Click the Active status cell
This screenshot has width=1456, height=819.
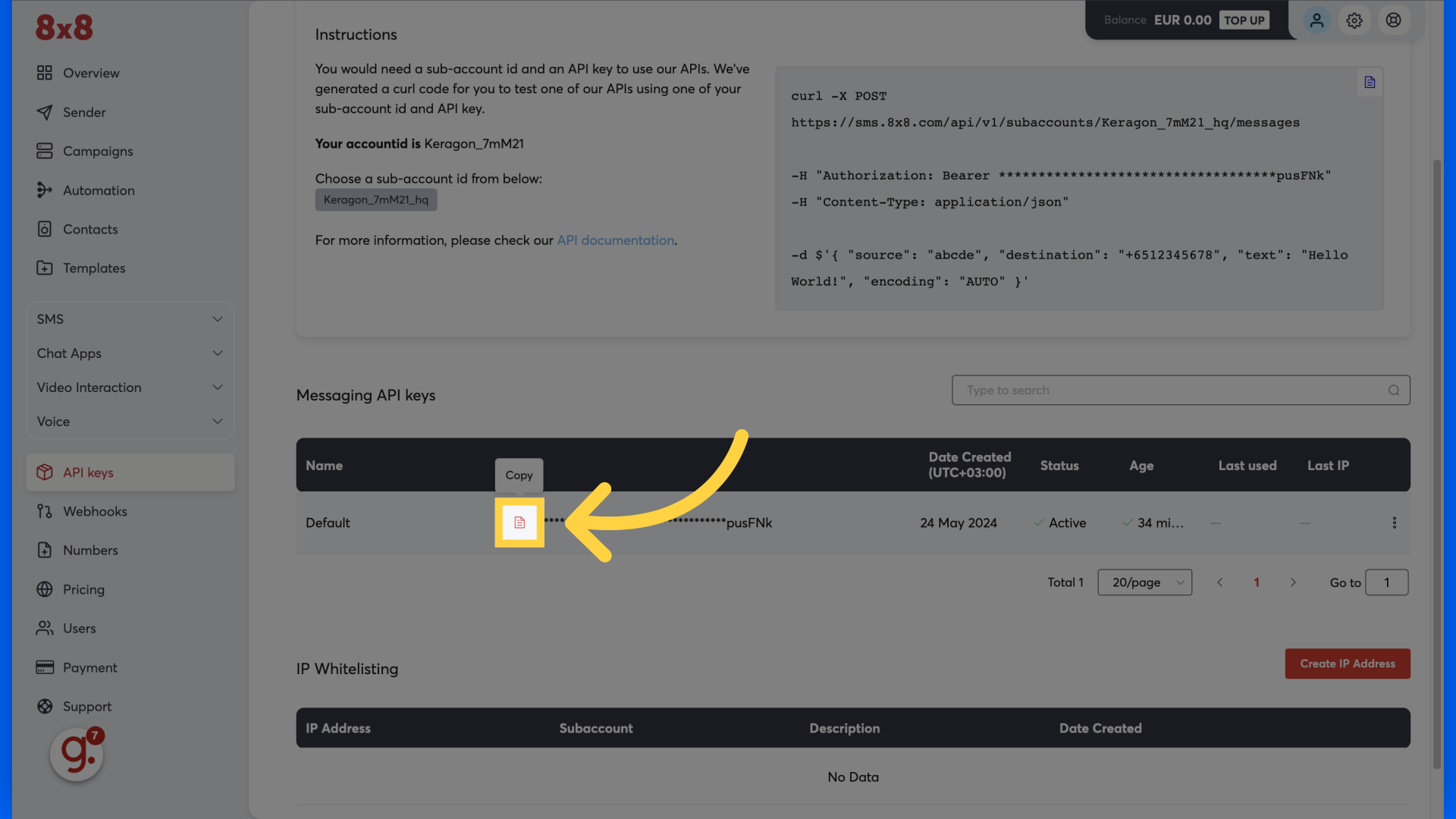point(1059,522)
